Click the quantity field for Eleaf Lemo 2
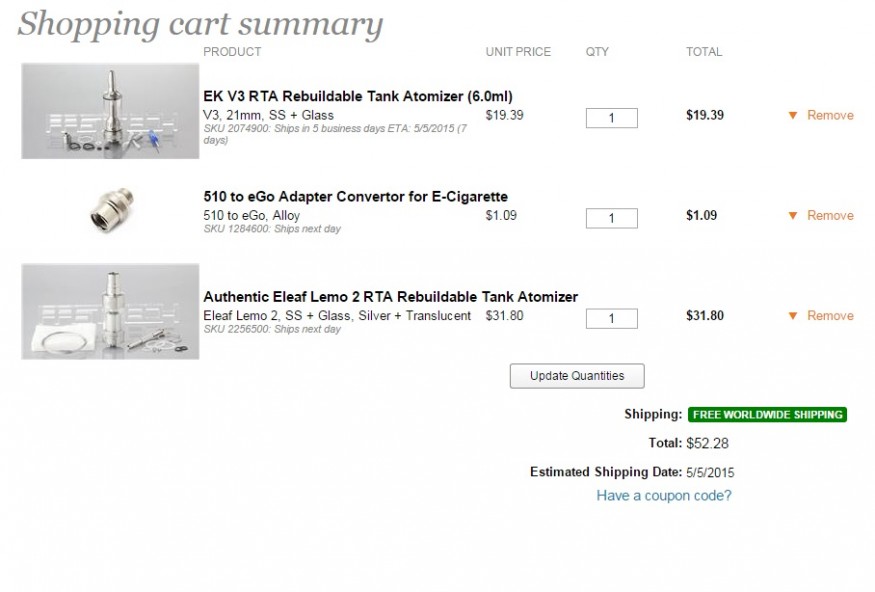 (612, 319)
